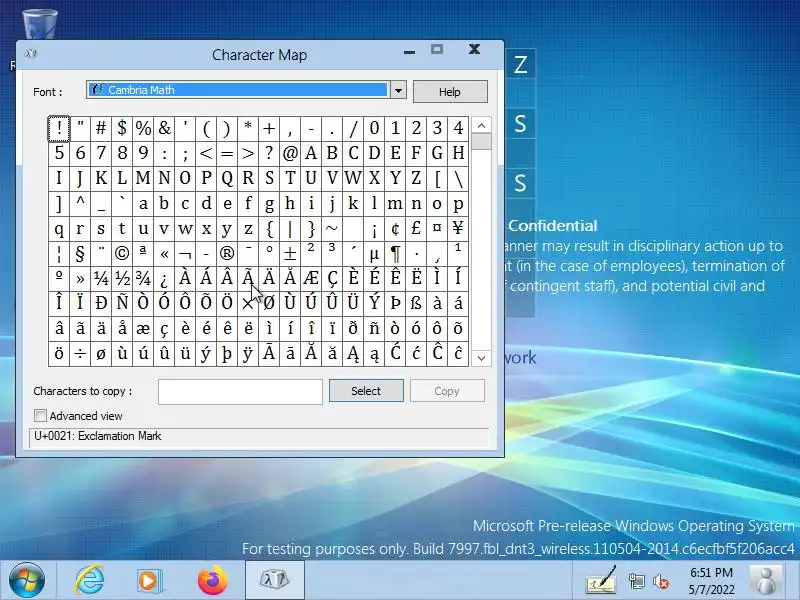This screenshot has width=800, height=600.
Task: Click Character Map title bar icon
Action: tap(31, 53)
